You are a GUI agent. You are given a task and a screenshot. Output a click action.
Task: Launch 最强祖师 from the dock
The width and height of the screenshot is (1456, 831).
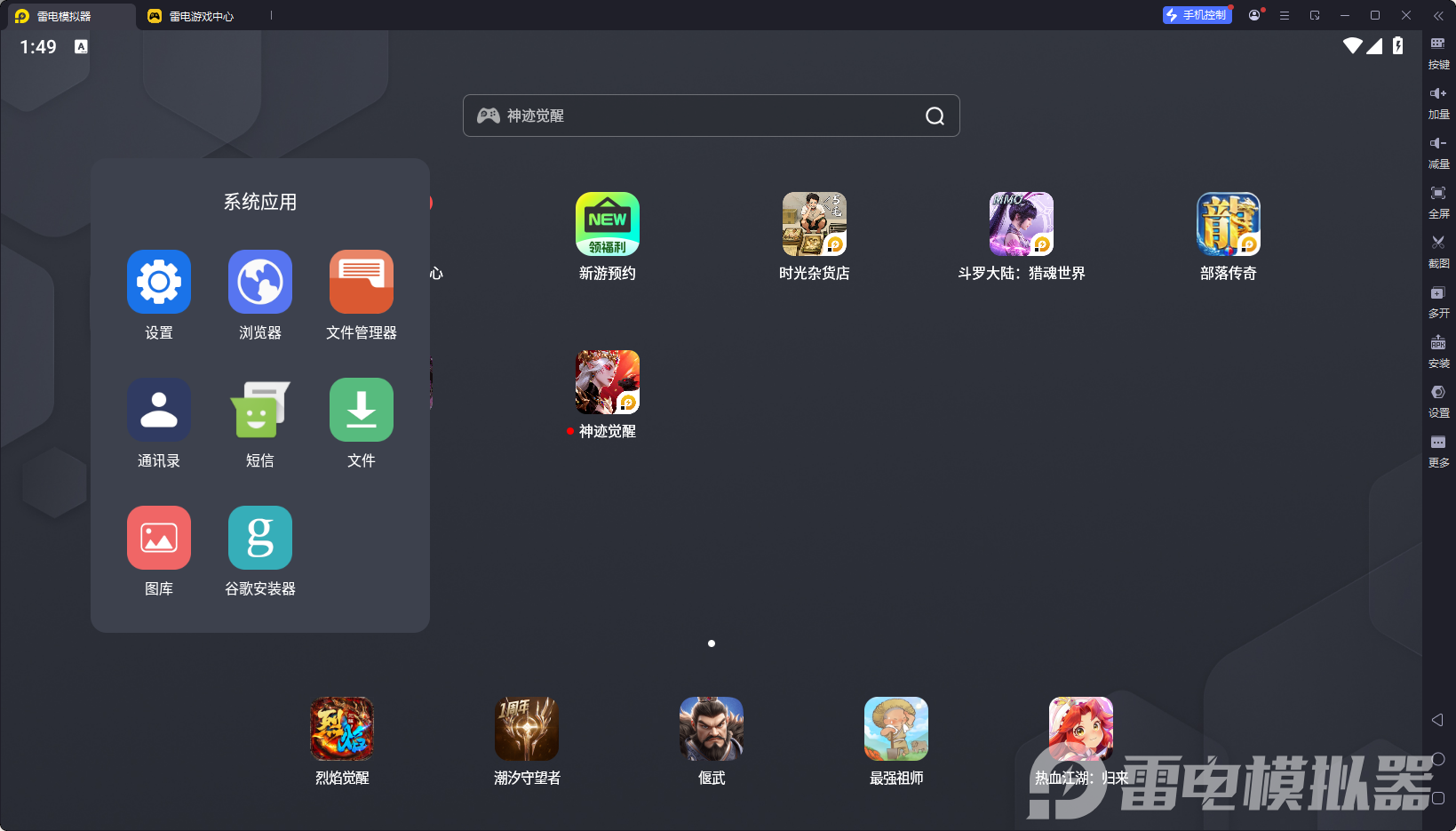(896, 729)
